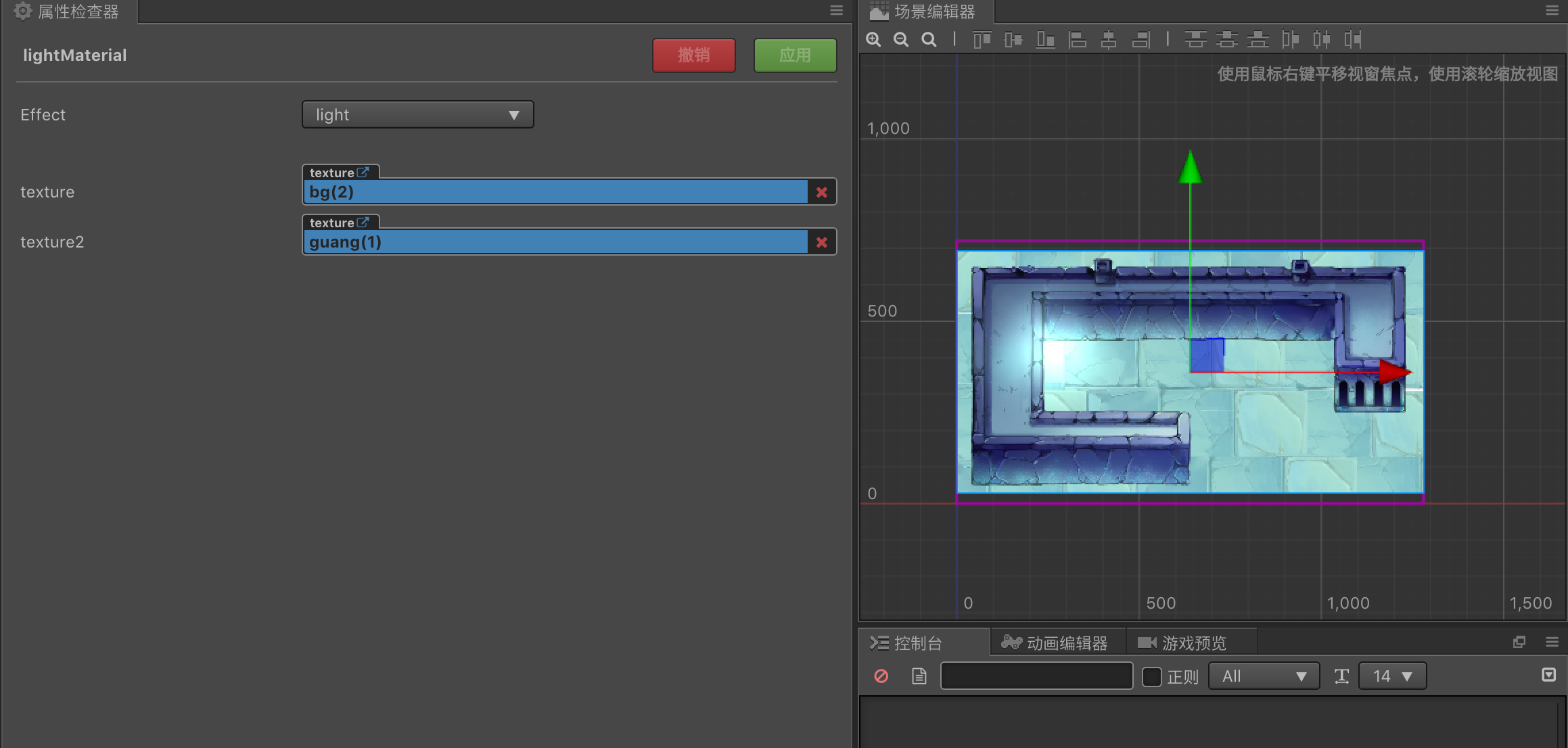Toggle collapse-logs icon at console right
This screenshot has height=748, width=1568.
tap(1548, 675)
